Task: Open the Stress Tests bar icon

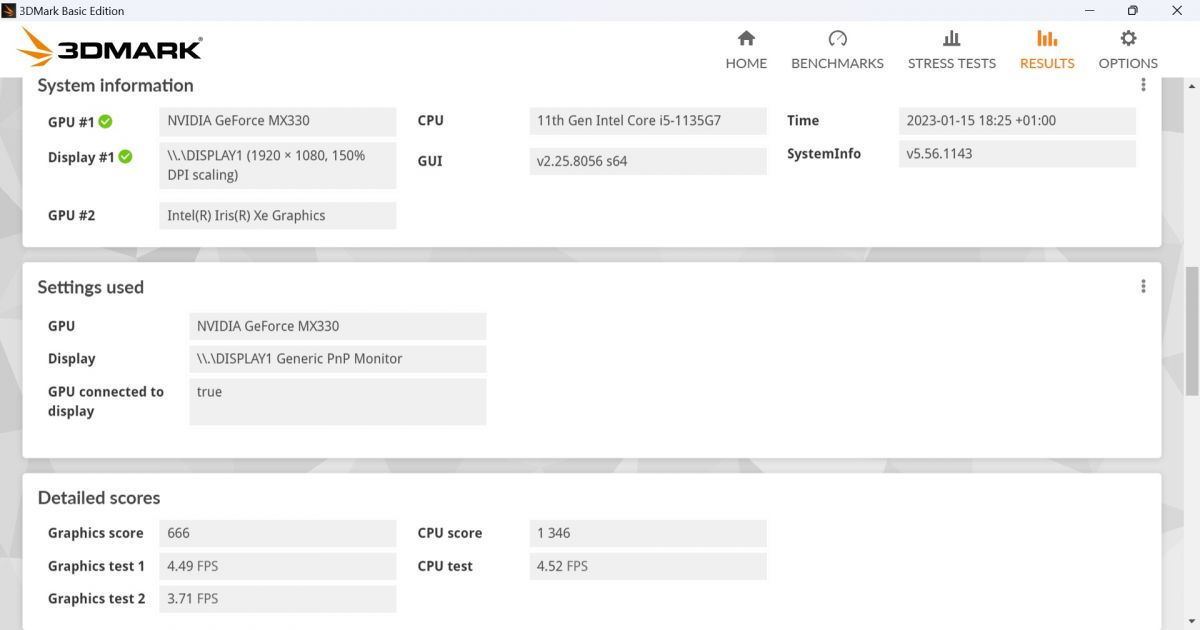Action: [x=952, y=39]
